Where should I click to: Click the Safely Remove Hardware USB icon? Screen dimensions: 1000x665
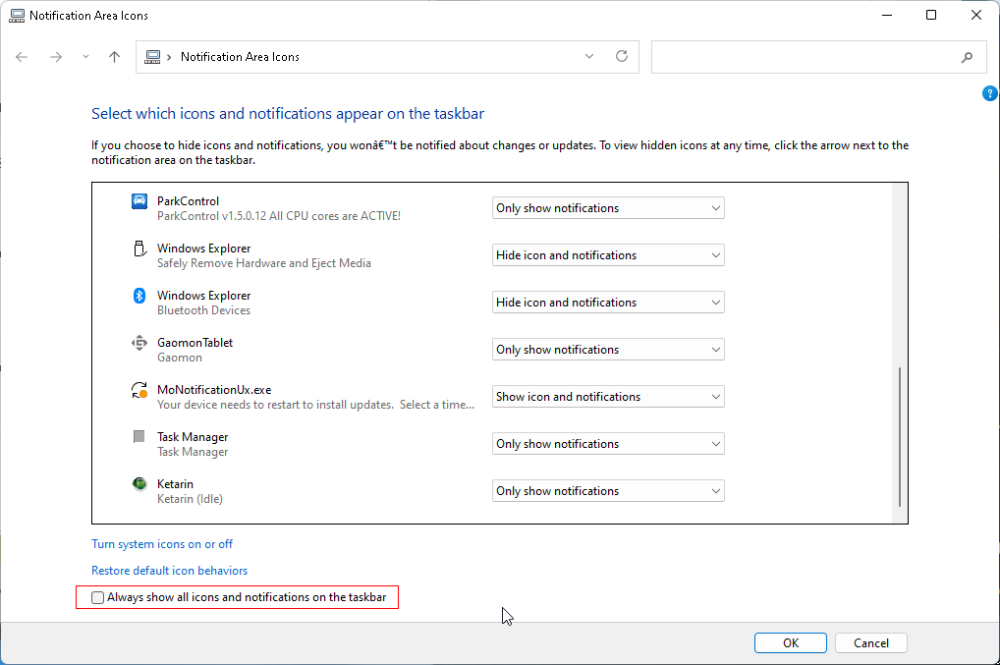click(x=139, y=249)
